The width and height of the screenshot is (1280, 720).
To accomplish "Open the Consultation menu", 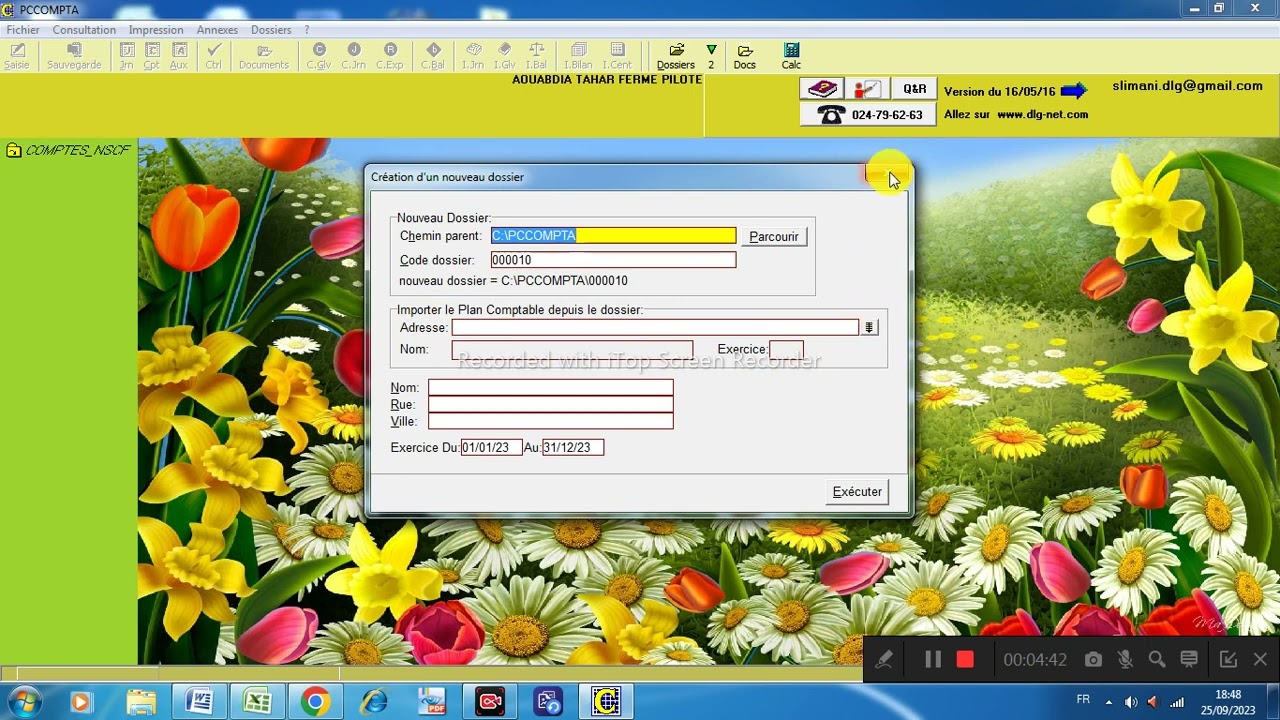I will pyautogui.click(x=84, y=30).
